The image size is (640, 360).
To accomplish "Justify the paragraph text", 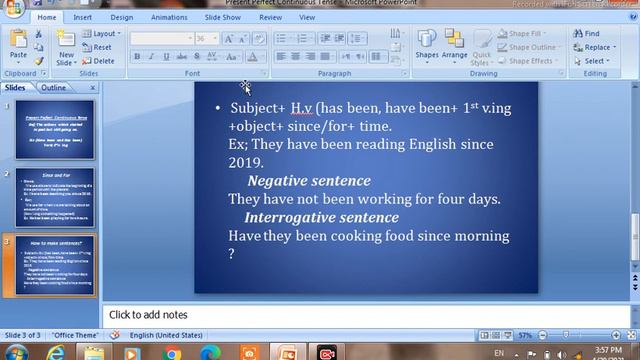I will [x=325, y=56].
